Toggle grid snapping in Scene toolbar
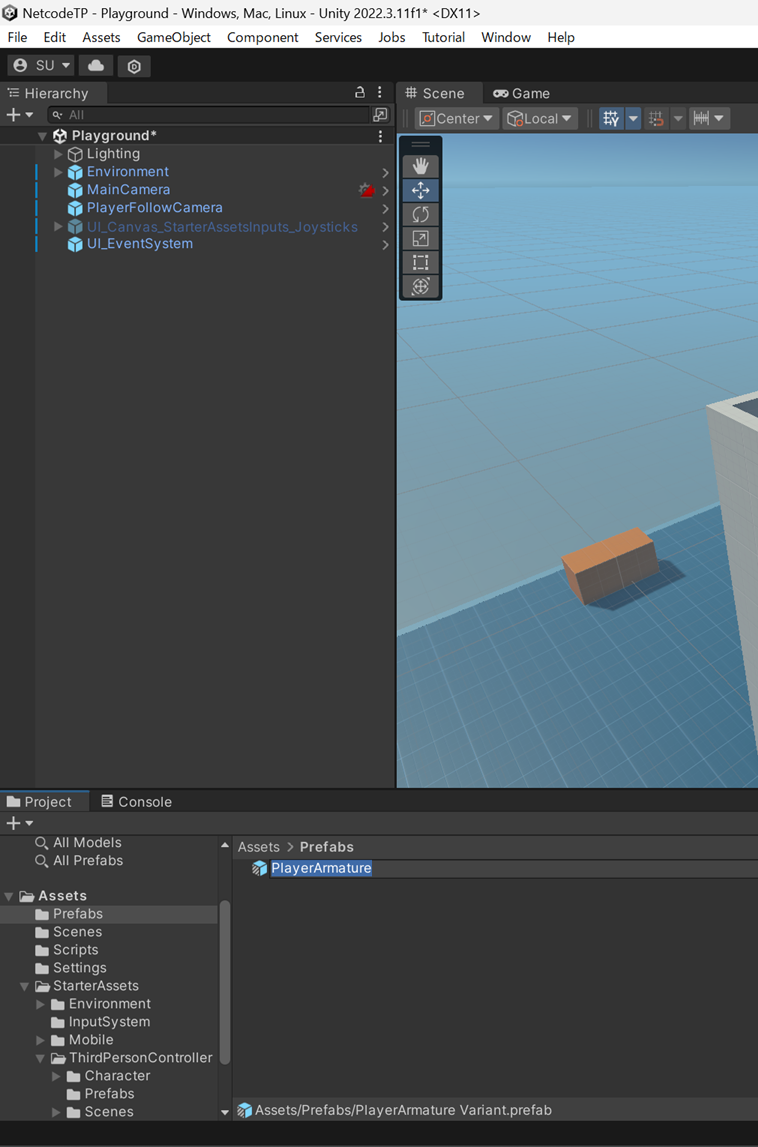 click(x=656, y=118)
